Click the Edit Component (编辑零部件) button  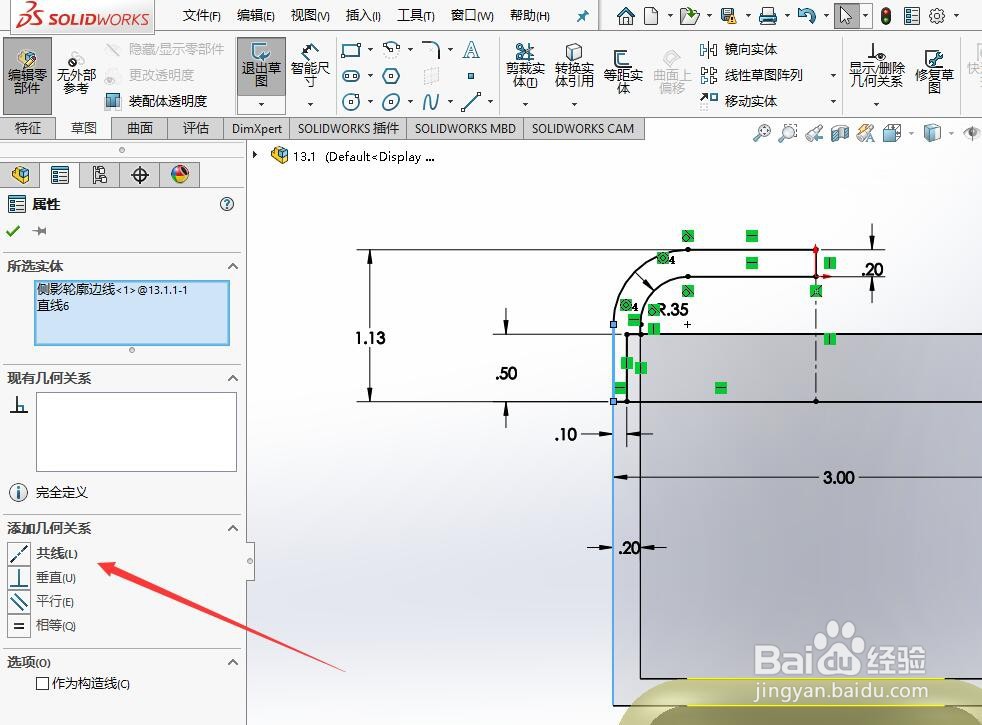pos(27,75)
